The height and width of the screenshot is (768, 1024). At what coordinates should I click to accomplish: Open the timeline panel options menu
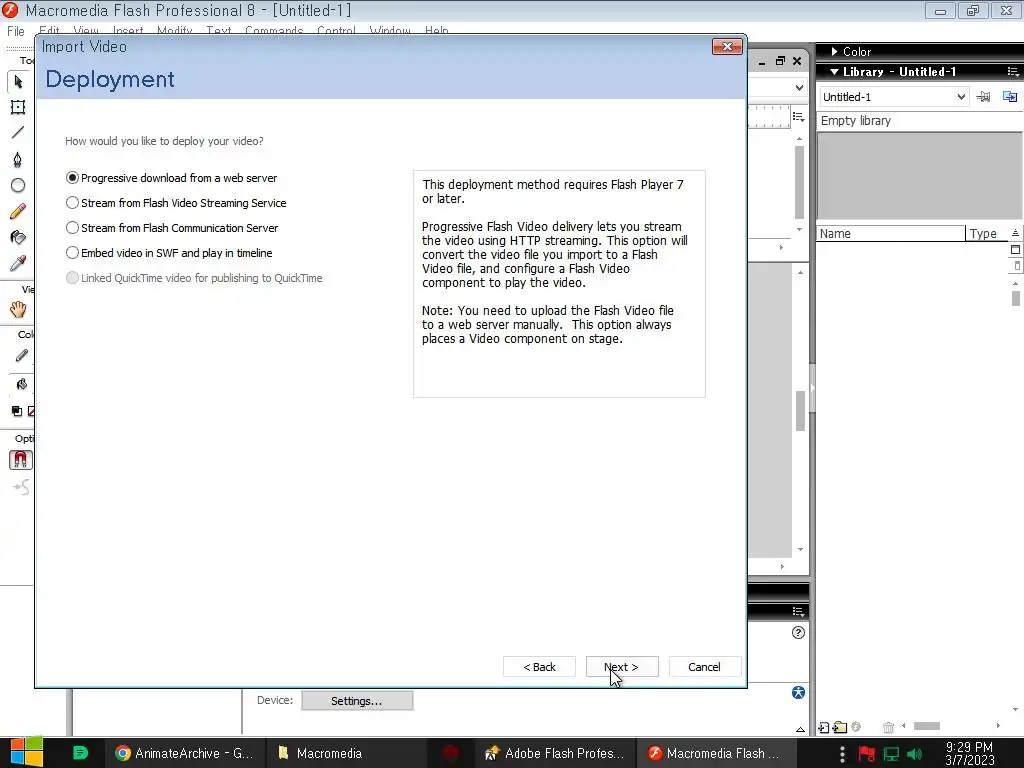tap(798, 116)
